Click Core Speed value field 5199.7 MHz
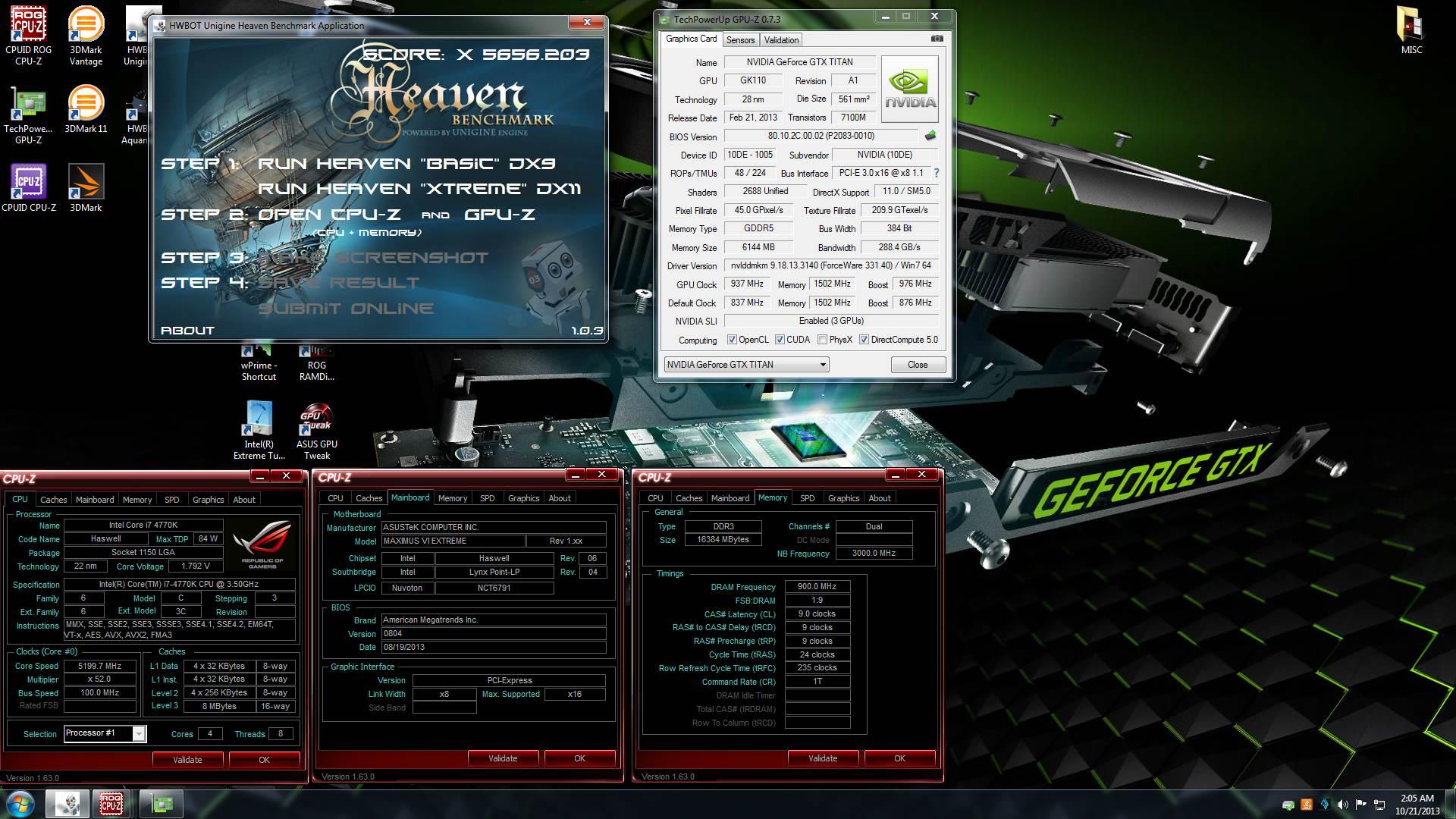The image size is (1456, 819). click(x=99, y=666)
